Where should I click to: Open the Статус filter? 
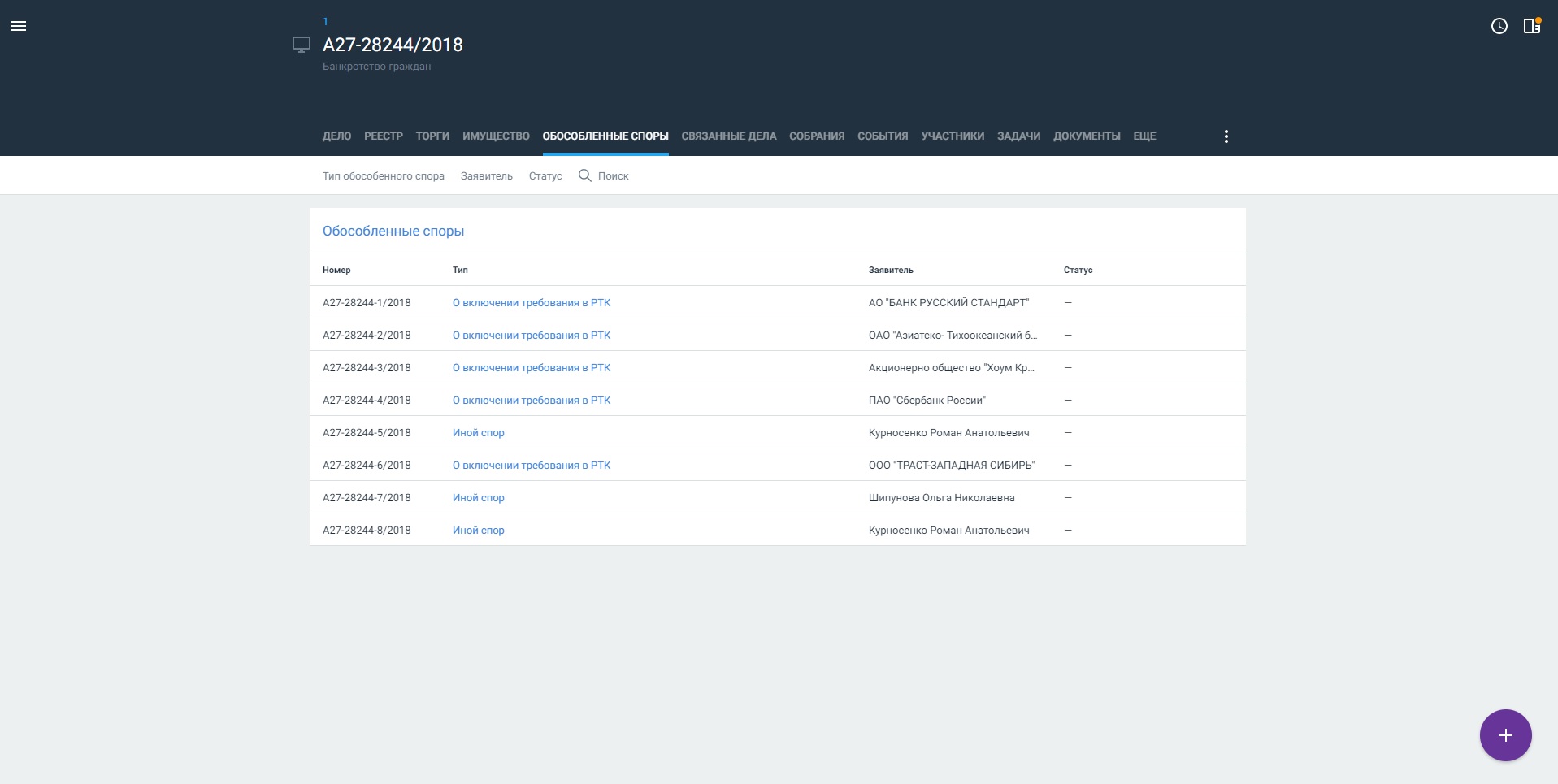click(x=545, y=175)
